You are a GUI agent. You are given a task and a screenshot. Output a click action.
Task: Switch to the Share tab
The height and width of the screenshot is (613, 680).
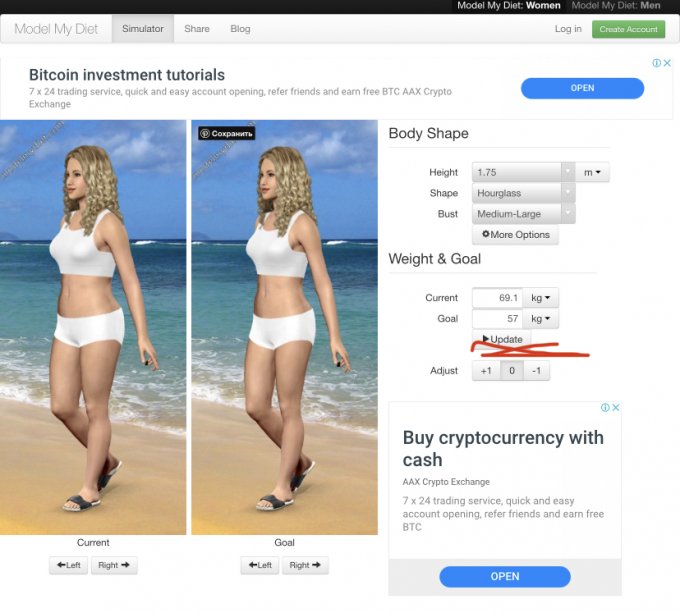click(197, 29)
